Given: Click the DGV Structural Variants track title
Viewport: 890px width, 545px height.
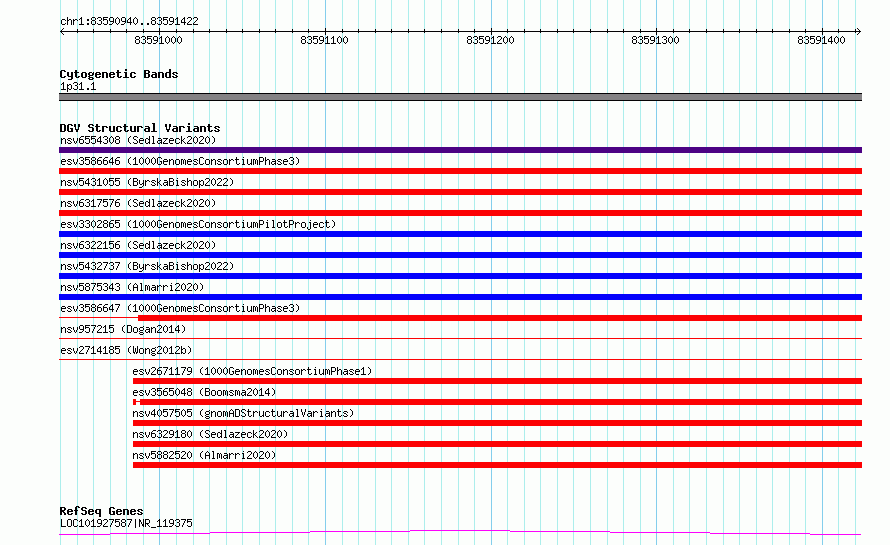Looking at the screenshot, I should pos(140,128).
